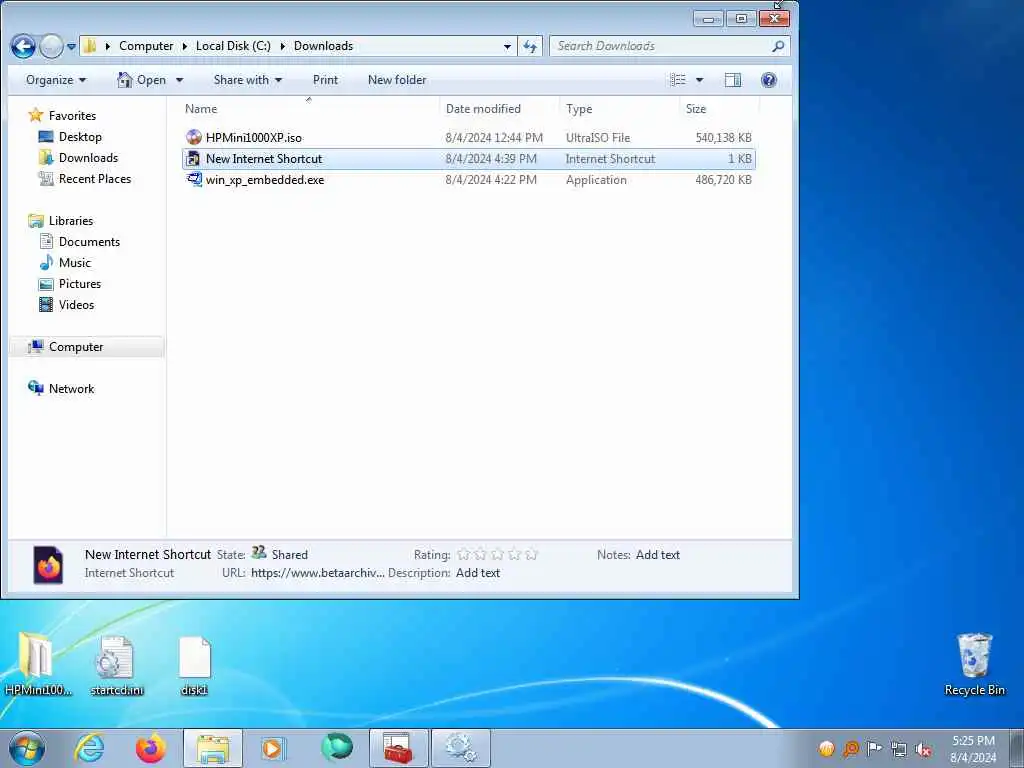Select the Recycle Bin on desktop
The width and height of the screenshot is (1024, 768).
point(974,664)
